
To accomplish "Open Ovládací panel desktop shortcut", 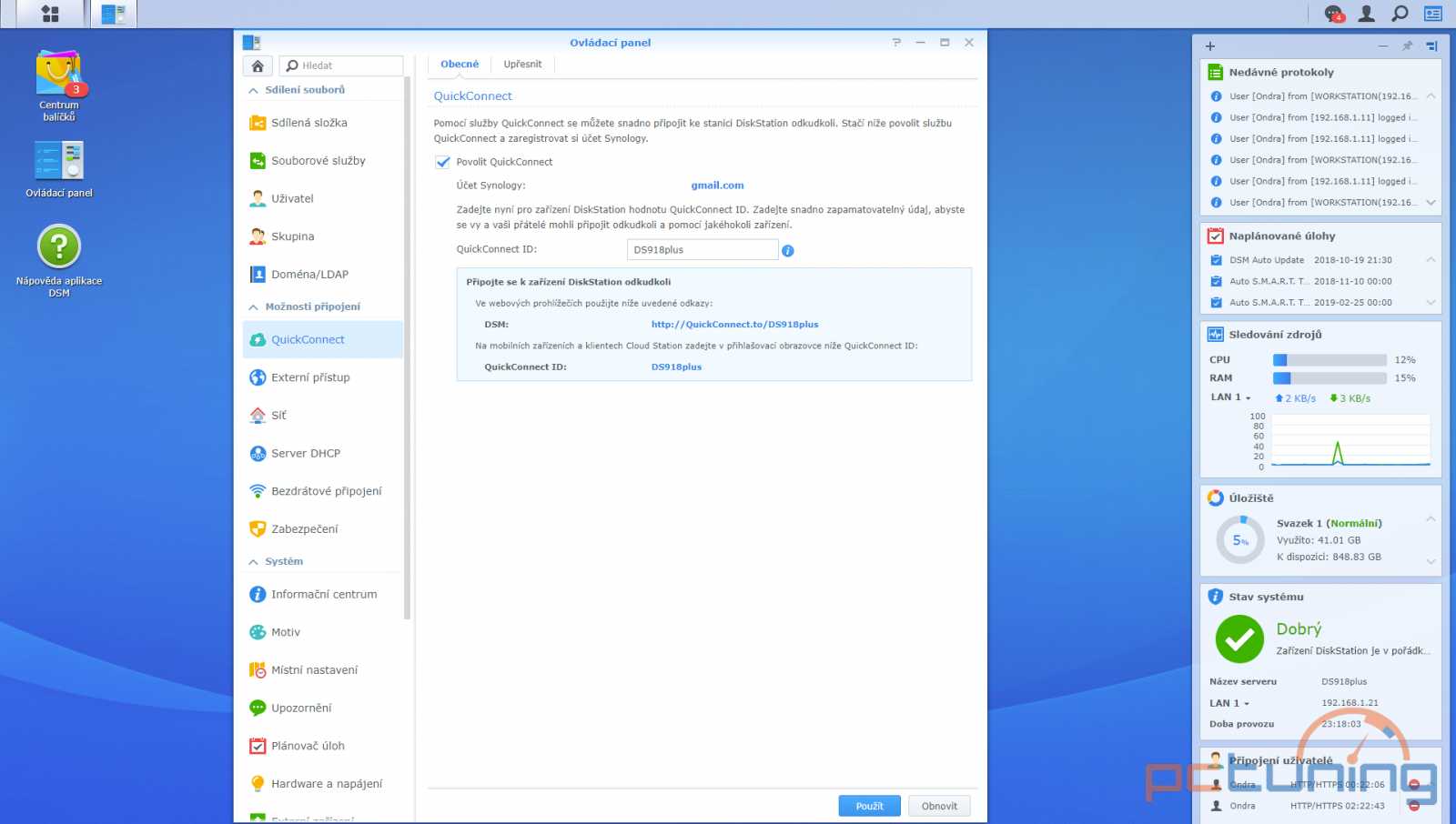I will 59,170.
